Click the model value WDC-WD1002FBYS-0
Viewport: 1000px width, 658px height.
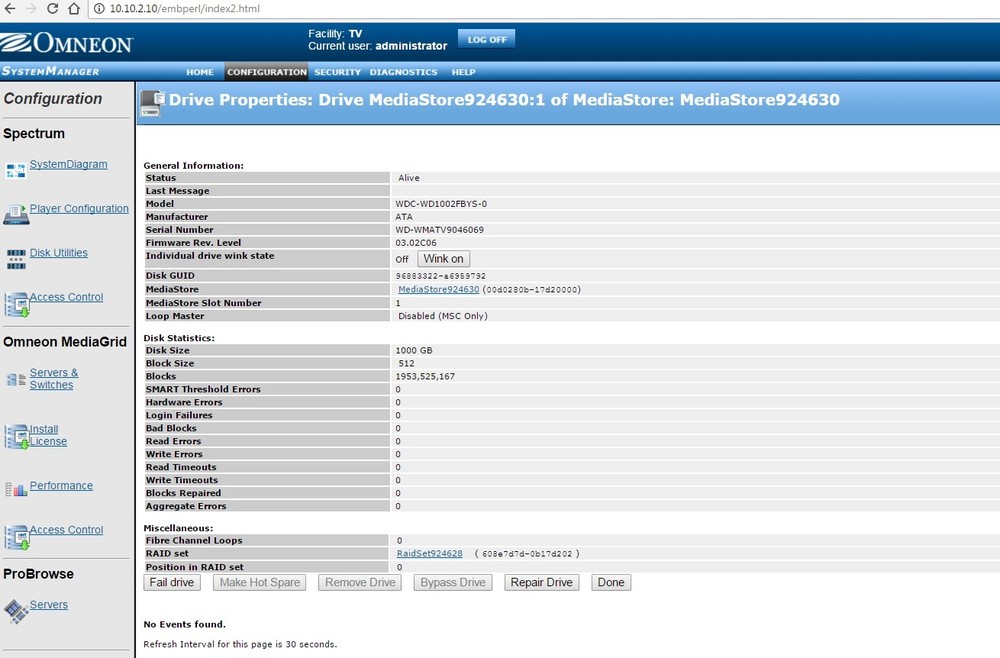coord(441,204)
